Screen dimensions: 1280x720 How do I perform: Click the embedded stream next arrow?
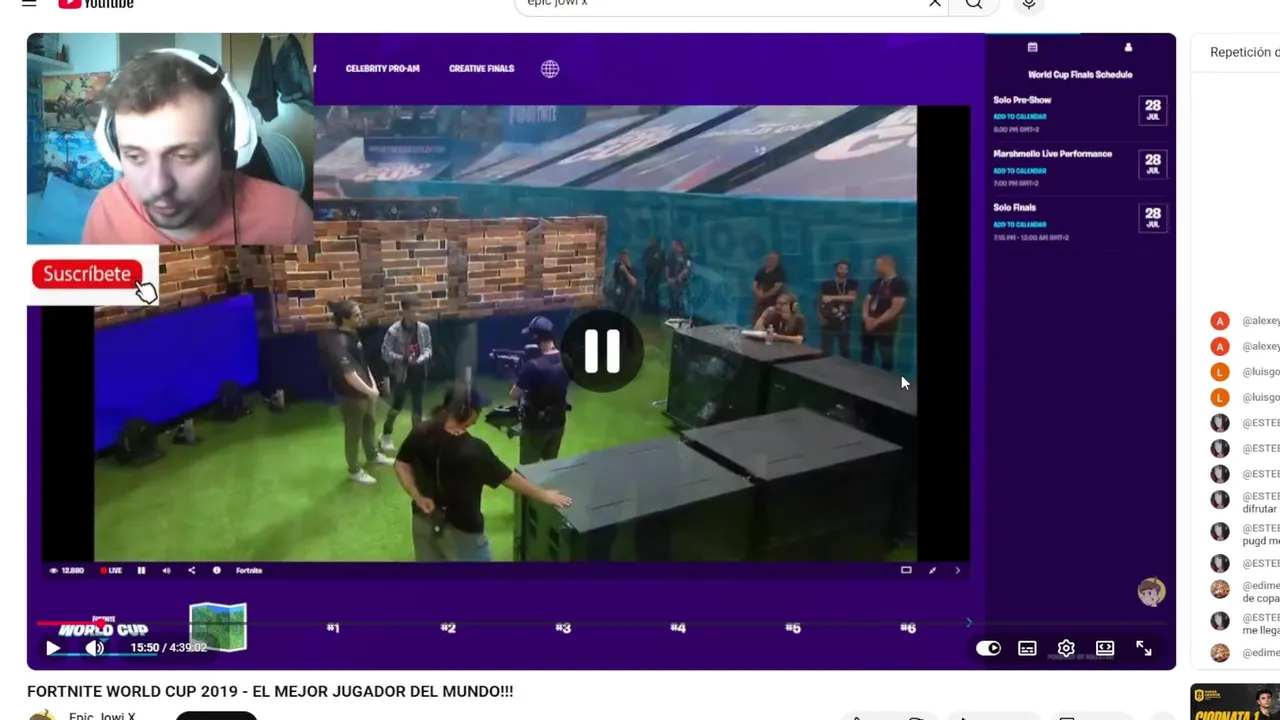[957, 570]
